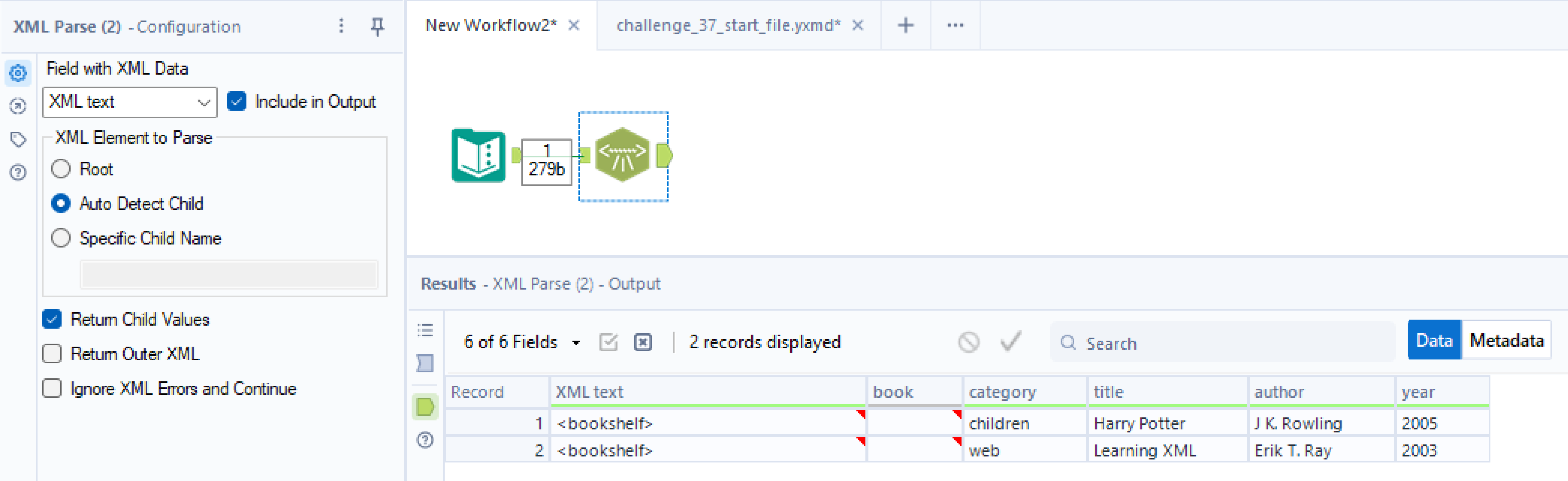Open the Navigation arrow icon in sidebar
Screen dimensions: 1568x481
pos(18,107)
